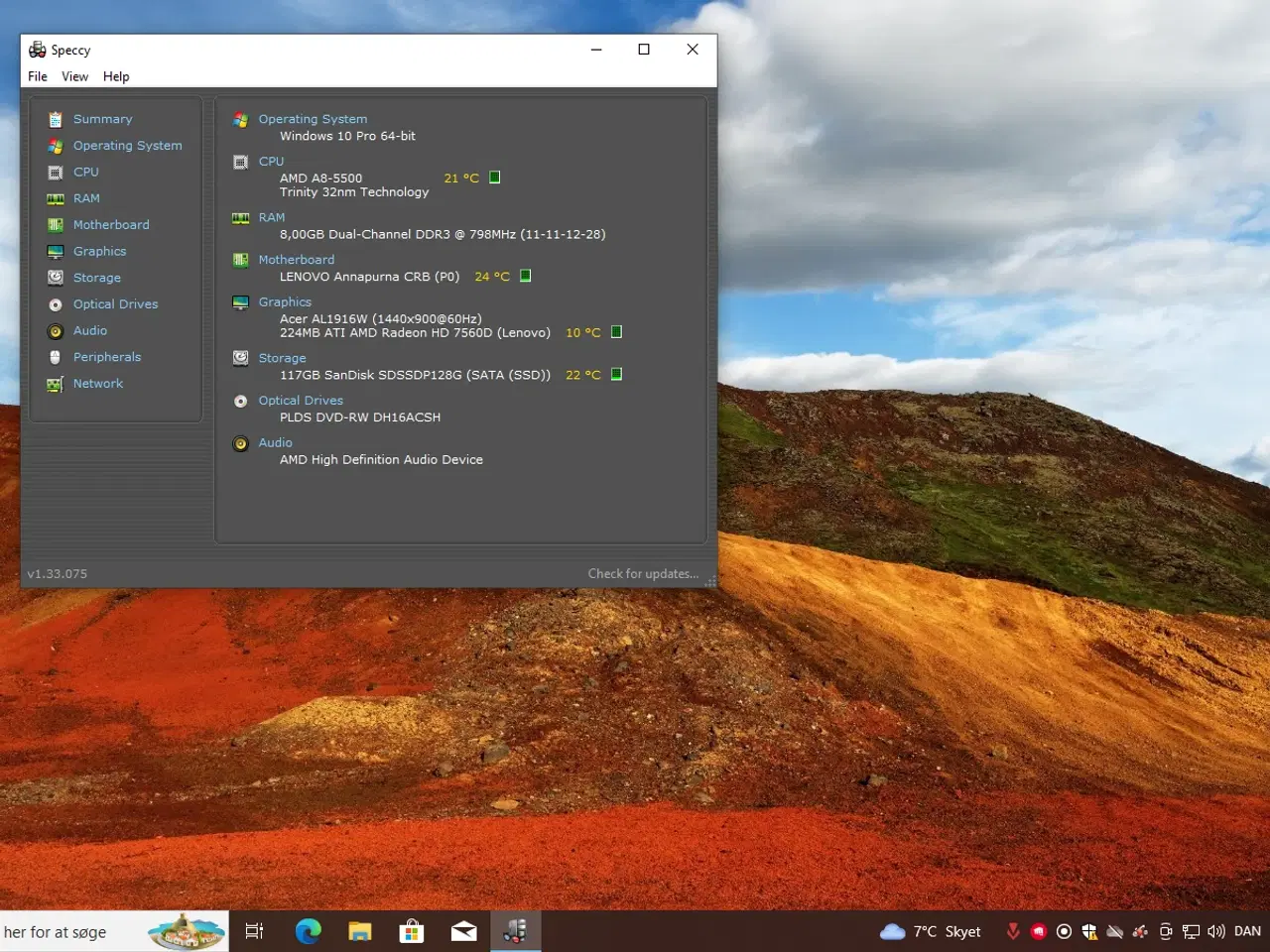Click 'Acer AL1916W (1440x900@60Hz)' text
Screen dimensions: 1270x952
380,319
